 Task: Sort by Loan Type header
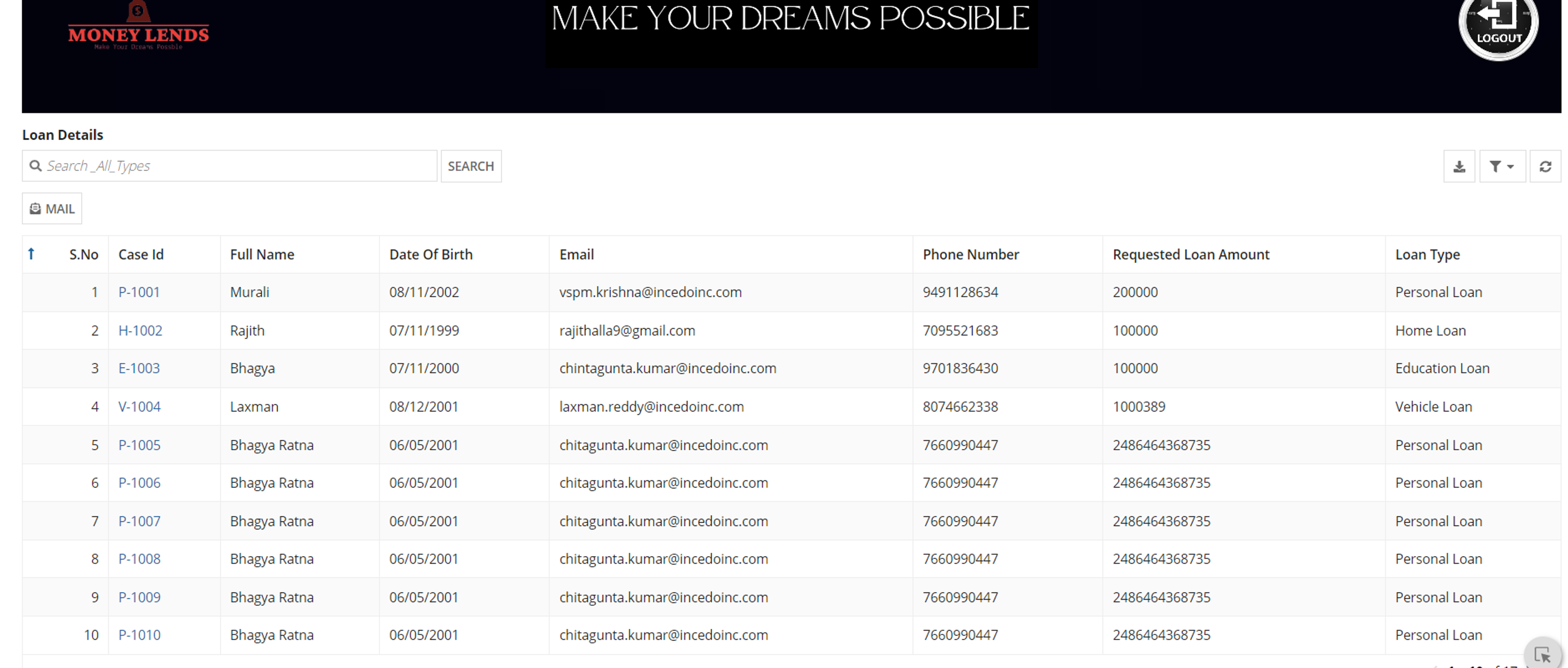[1428, 254]
